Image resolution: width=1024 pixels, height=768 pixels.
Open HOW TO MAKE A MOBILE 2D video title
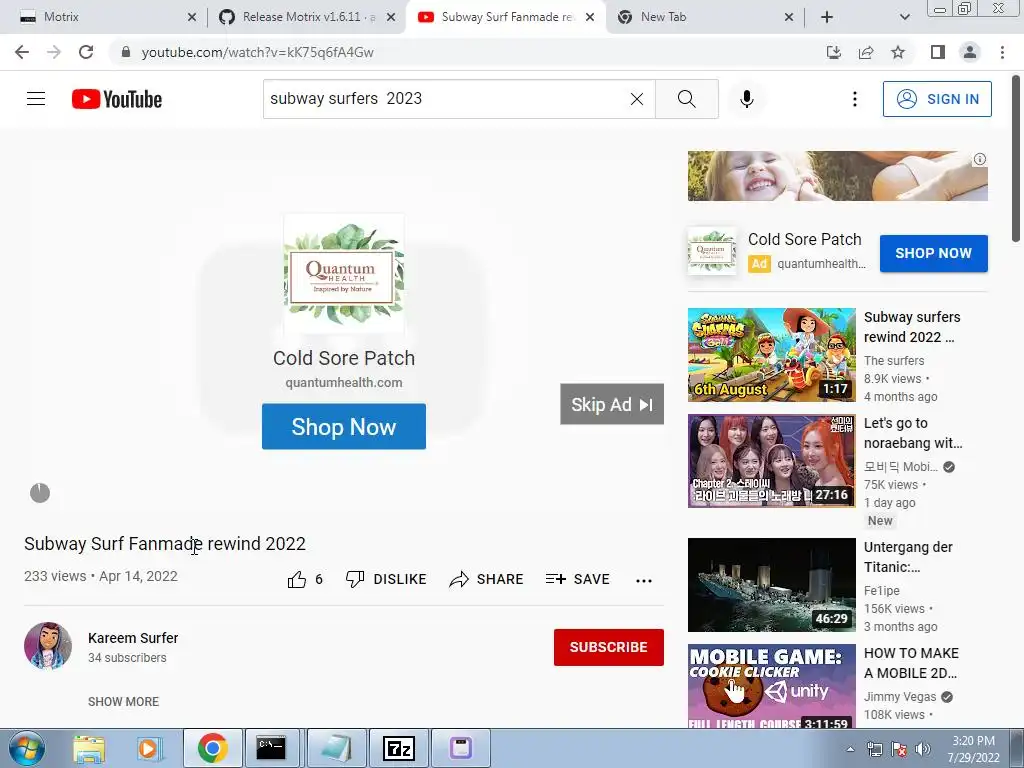pos(911,663)
